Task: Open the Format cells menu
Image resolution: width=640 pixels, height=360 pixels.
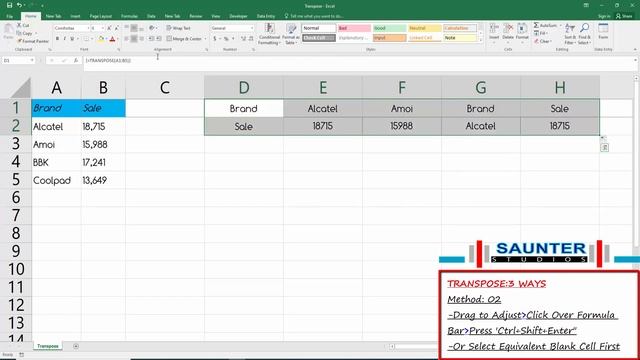Action: click(522, 32)
